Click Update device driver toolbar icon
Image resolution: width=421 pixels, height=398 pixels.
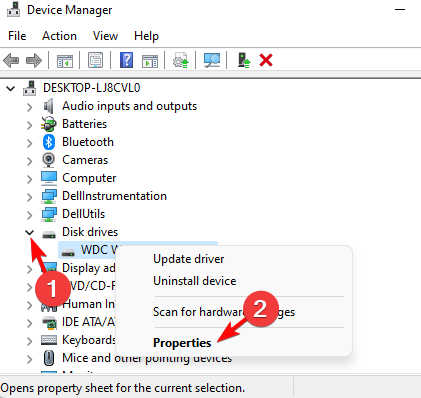[181, 60]
